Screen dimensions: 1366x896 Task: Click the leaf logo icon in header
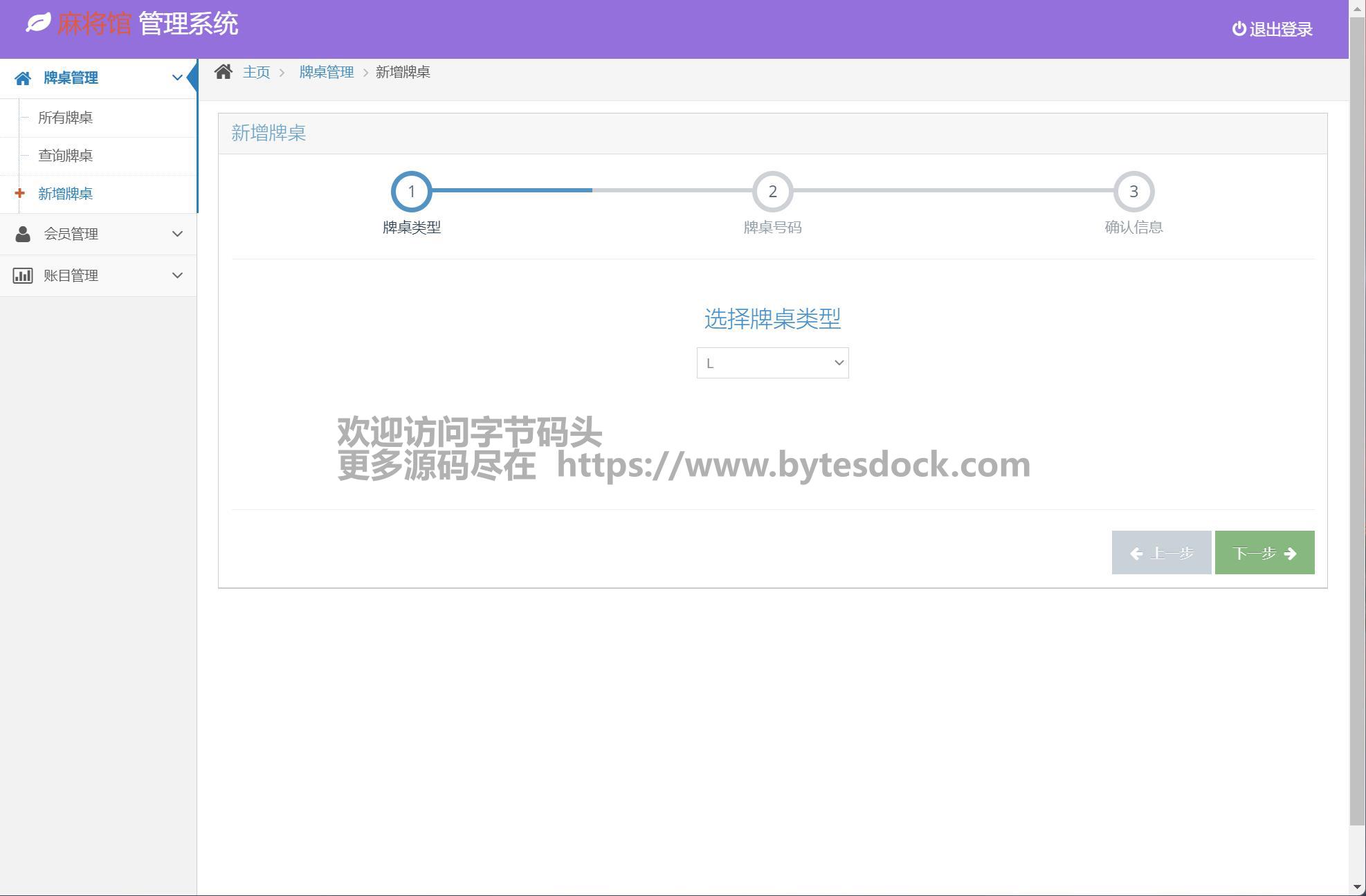[38, 23]
